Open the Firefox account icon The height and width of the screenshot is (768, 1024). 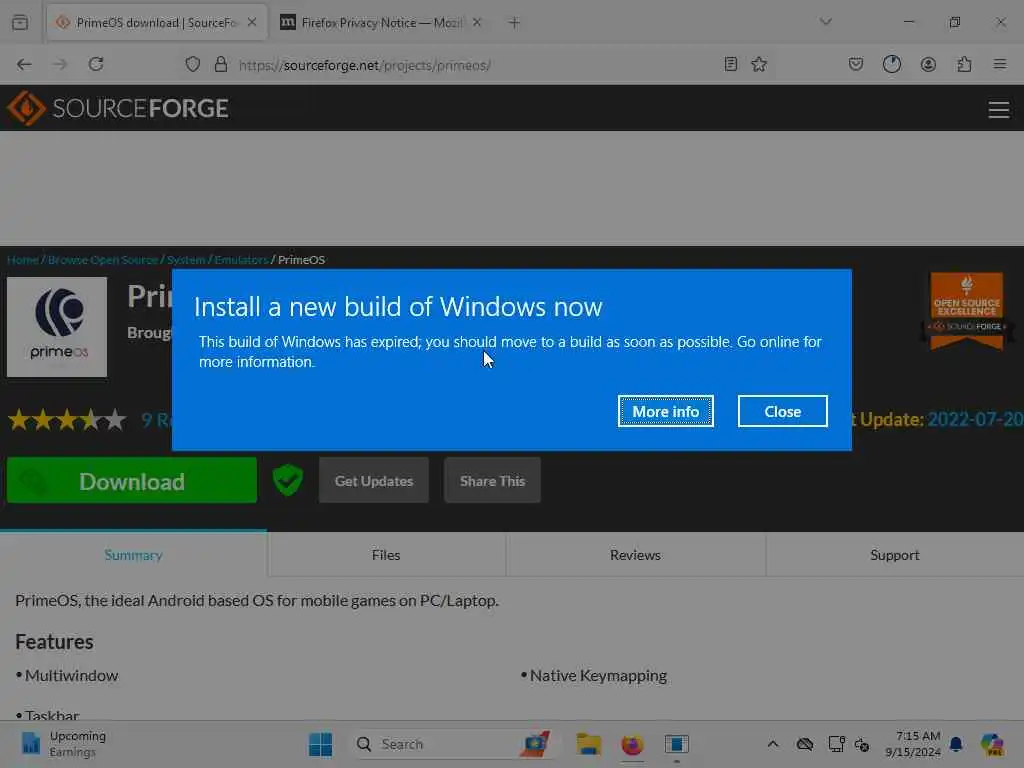(928, 64)
